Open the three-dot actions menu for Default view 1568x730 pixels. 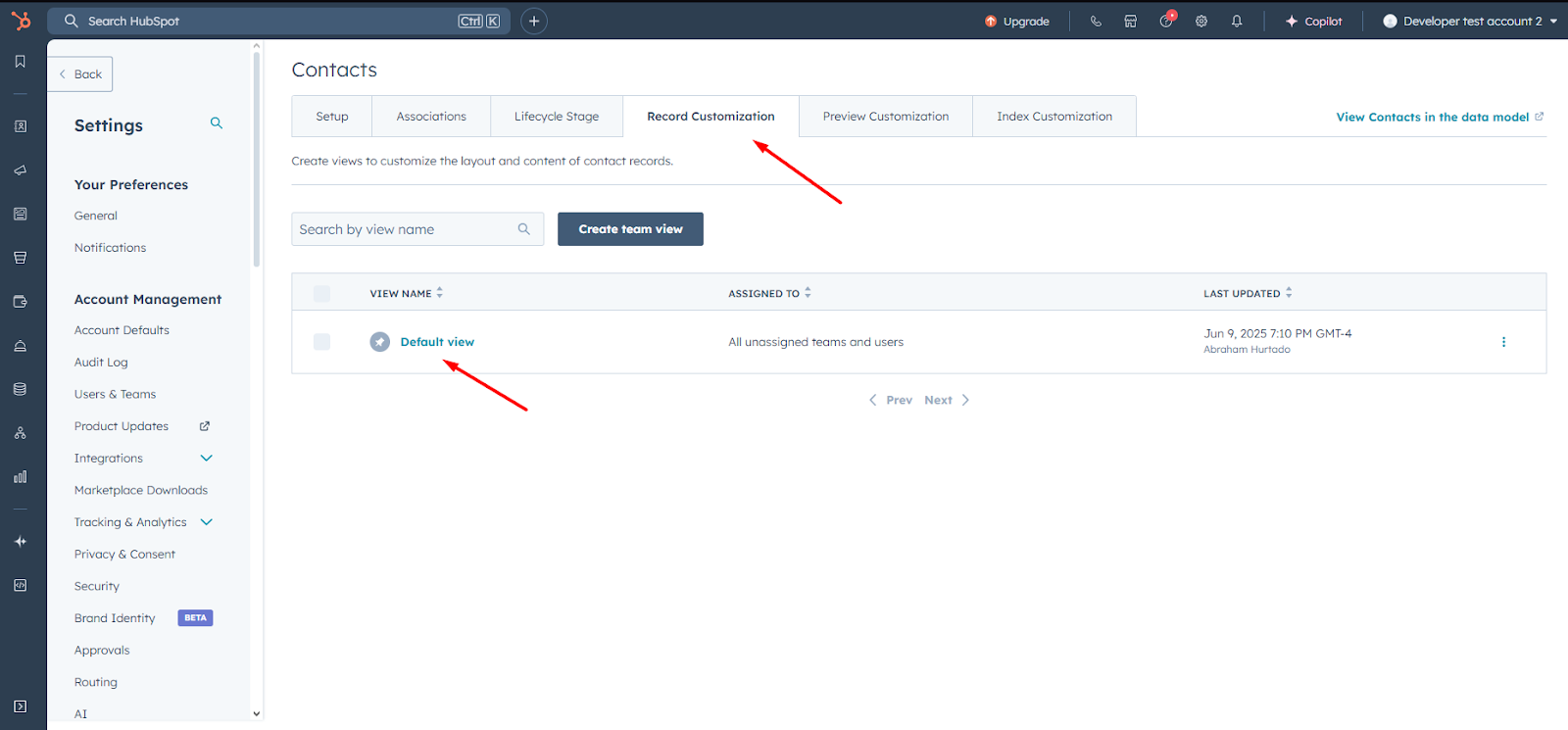coord(1503,342)
